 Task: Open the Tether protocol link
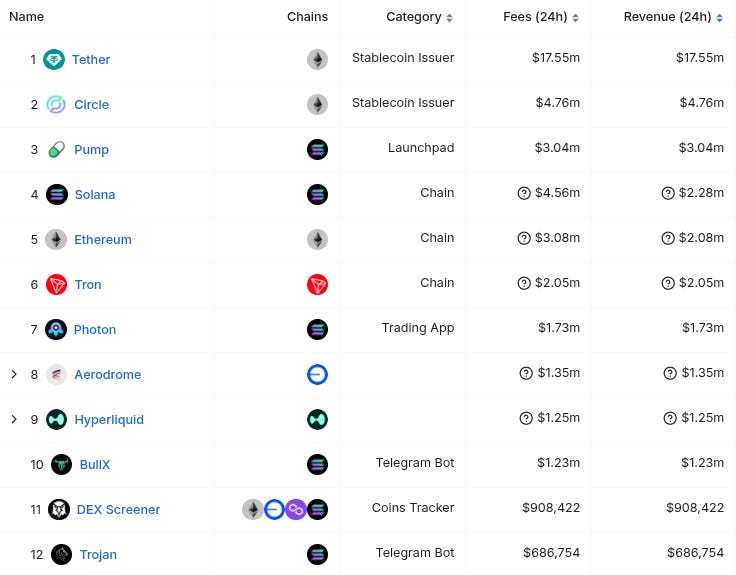click(91, 60)
